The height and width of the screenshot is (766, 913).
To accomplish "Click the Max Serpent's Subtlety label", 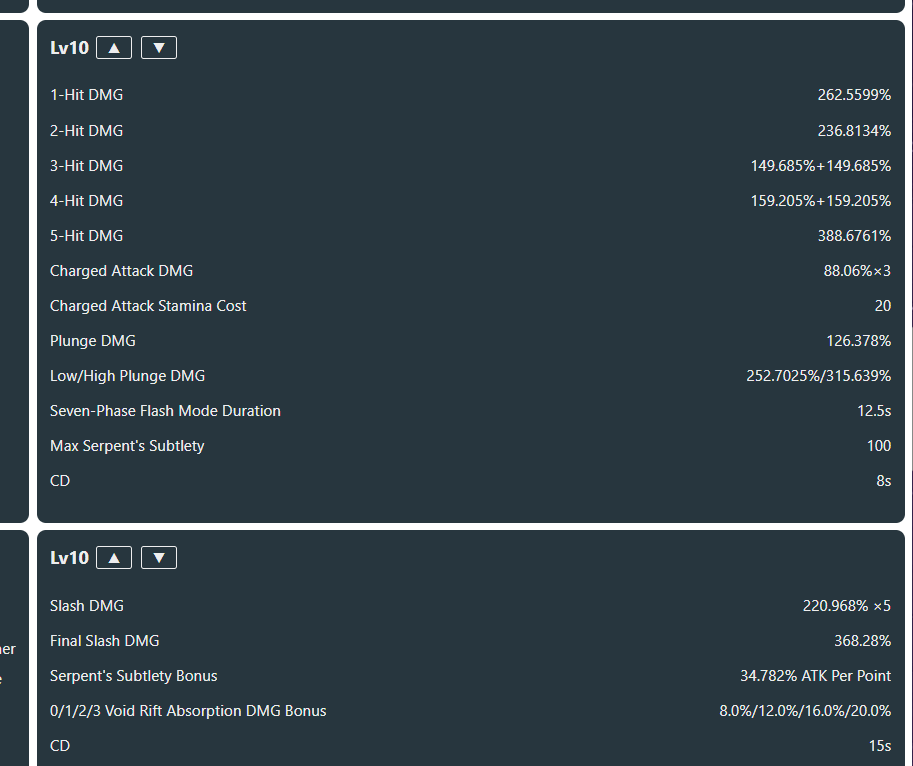I will [x=128, y=446].
